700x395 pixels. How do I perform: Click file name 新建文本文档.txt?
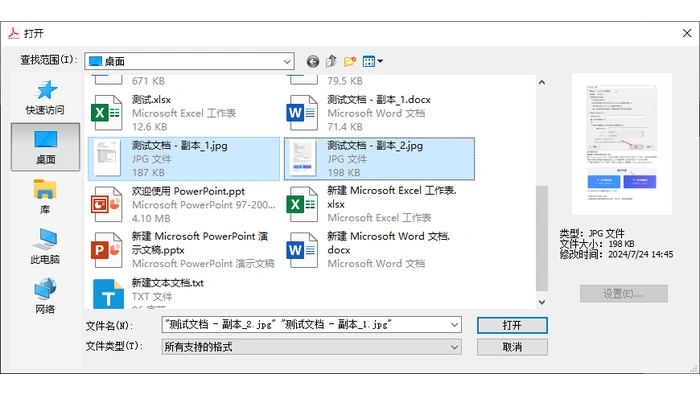(167, 283)
